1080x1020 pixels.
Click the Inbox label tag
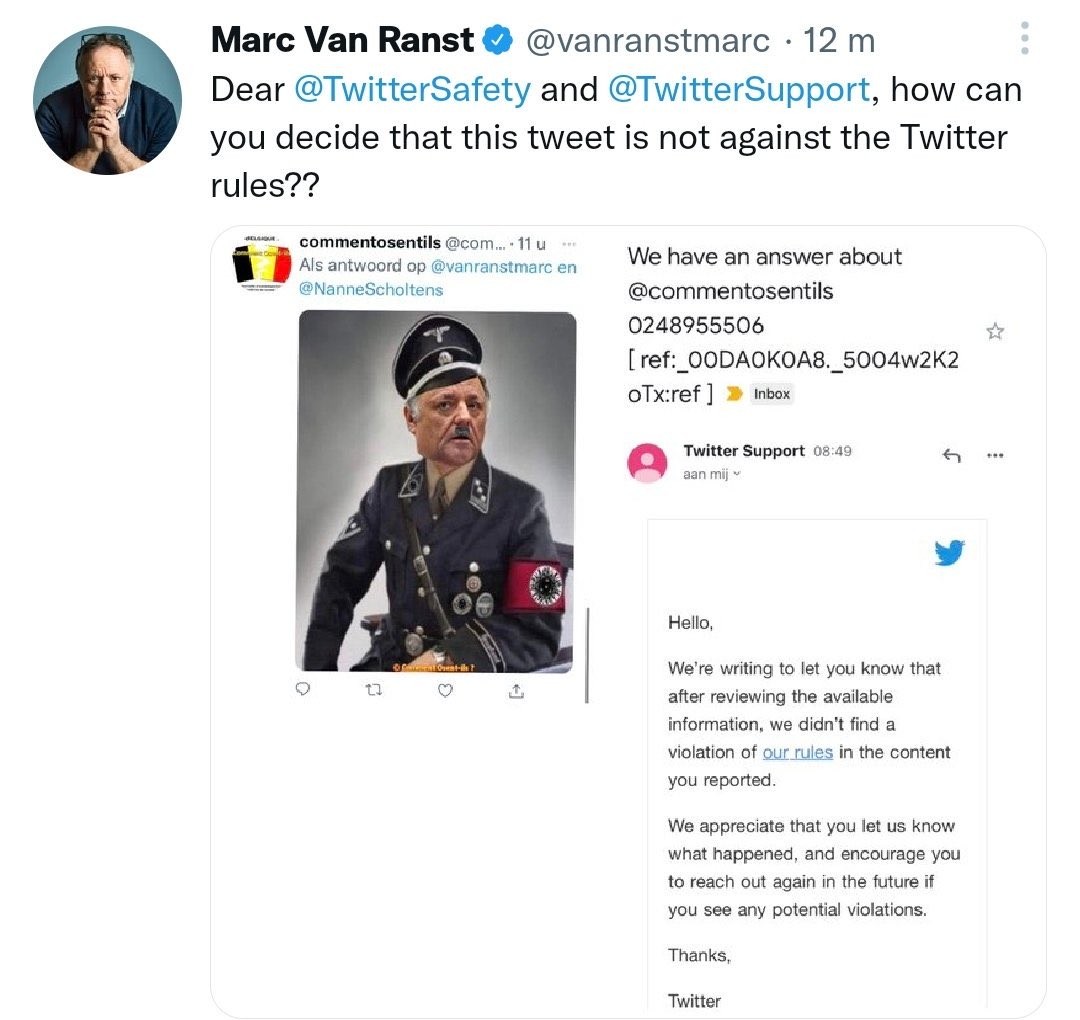click(771, 394)
